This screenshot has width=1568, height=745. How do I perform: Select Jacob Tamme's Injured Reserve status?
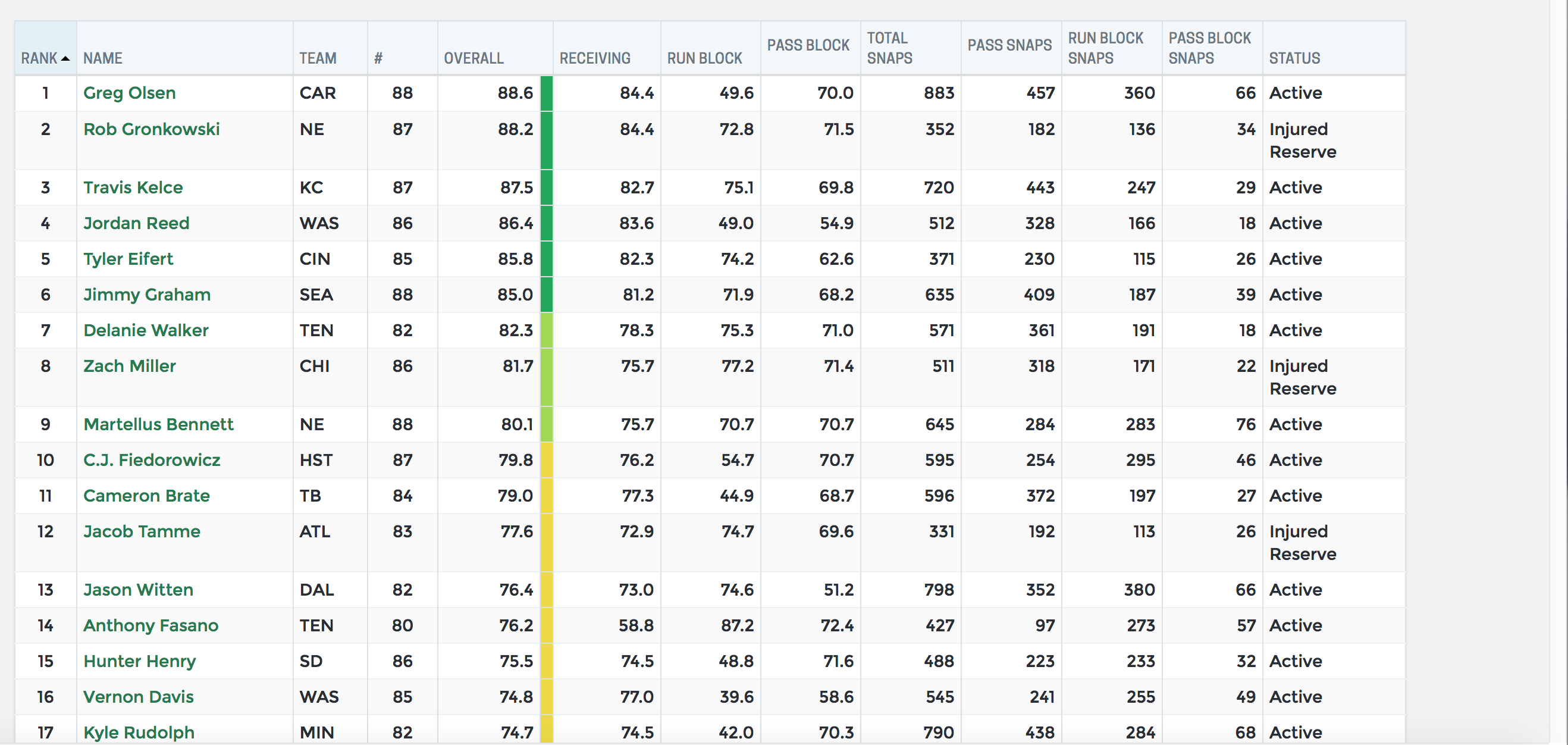coord(1303,543)
